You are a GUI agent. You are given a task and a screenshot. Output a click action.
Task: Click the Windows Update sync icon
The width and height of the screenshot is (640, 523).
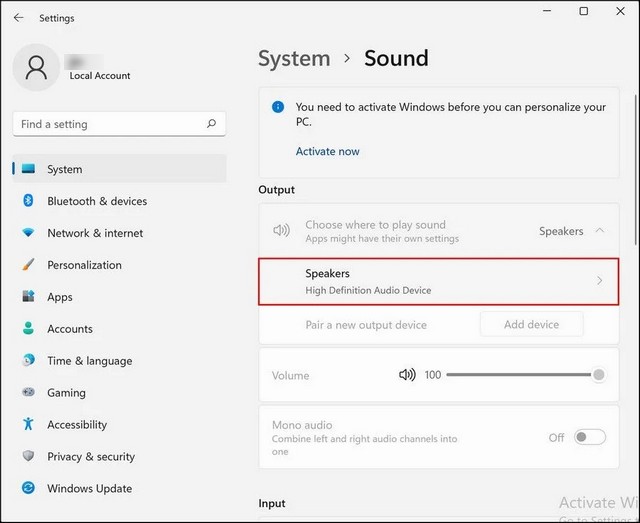tap(28, 488)
